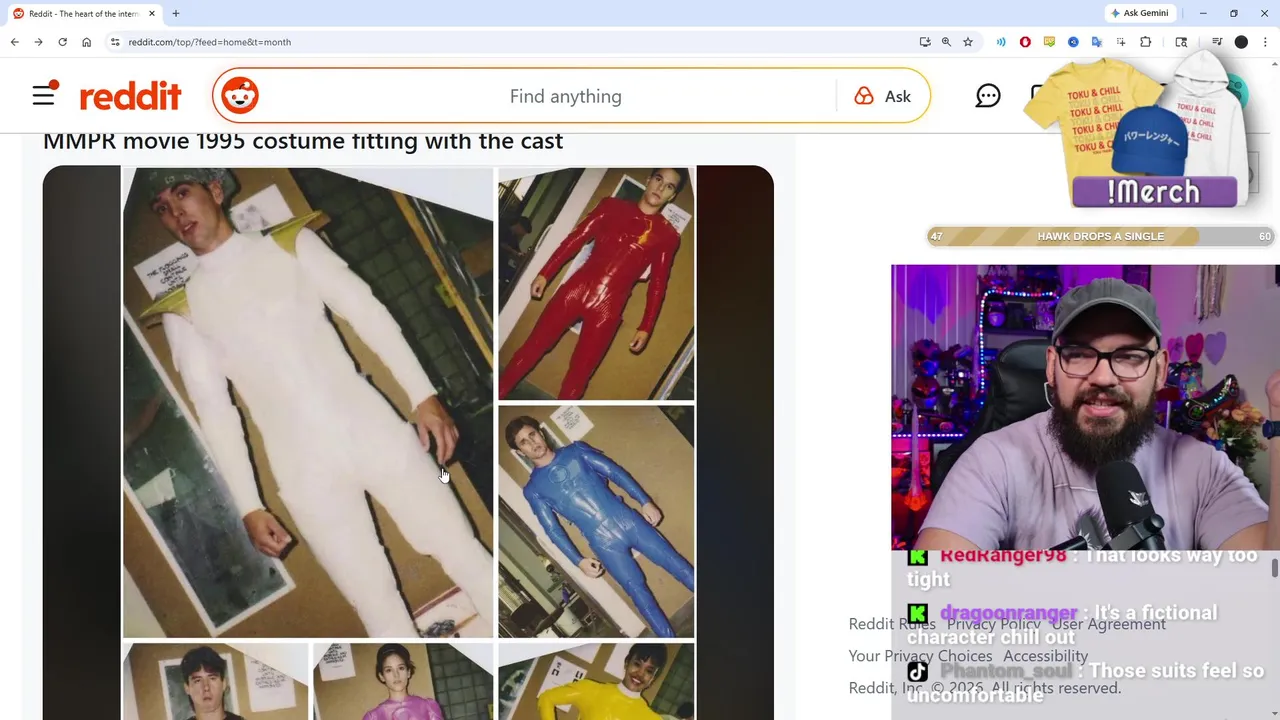This screenshot has width=1280, height=720.
Task: Click the address bar URL
Action: click(210, 42)
